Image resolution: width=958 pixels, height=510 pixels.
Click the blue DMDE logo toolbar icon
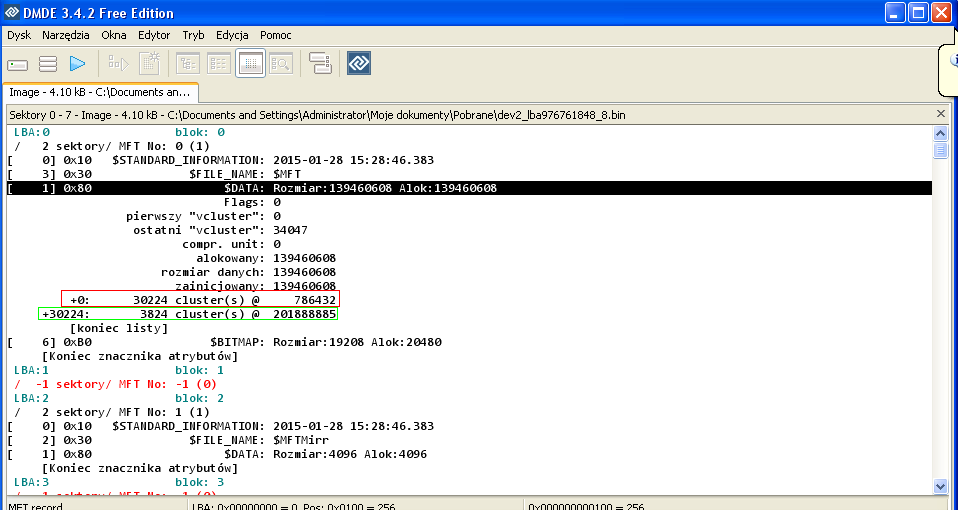click(359, 63)
